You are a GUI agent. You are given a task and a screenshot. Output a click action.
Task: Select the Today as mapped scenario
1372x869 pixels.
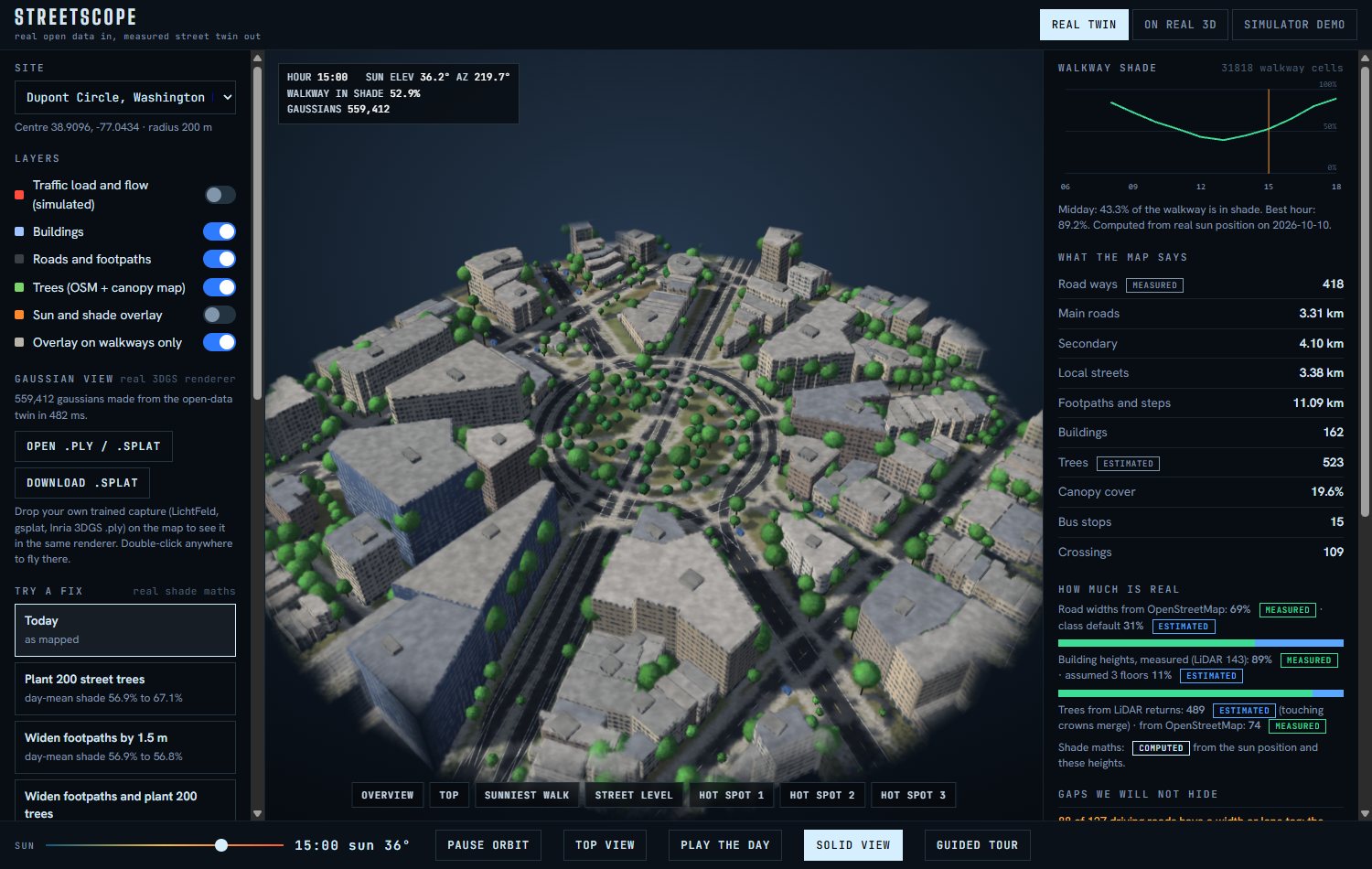(125, 629)
